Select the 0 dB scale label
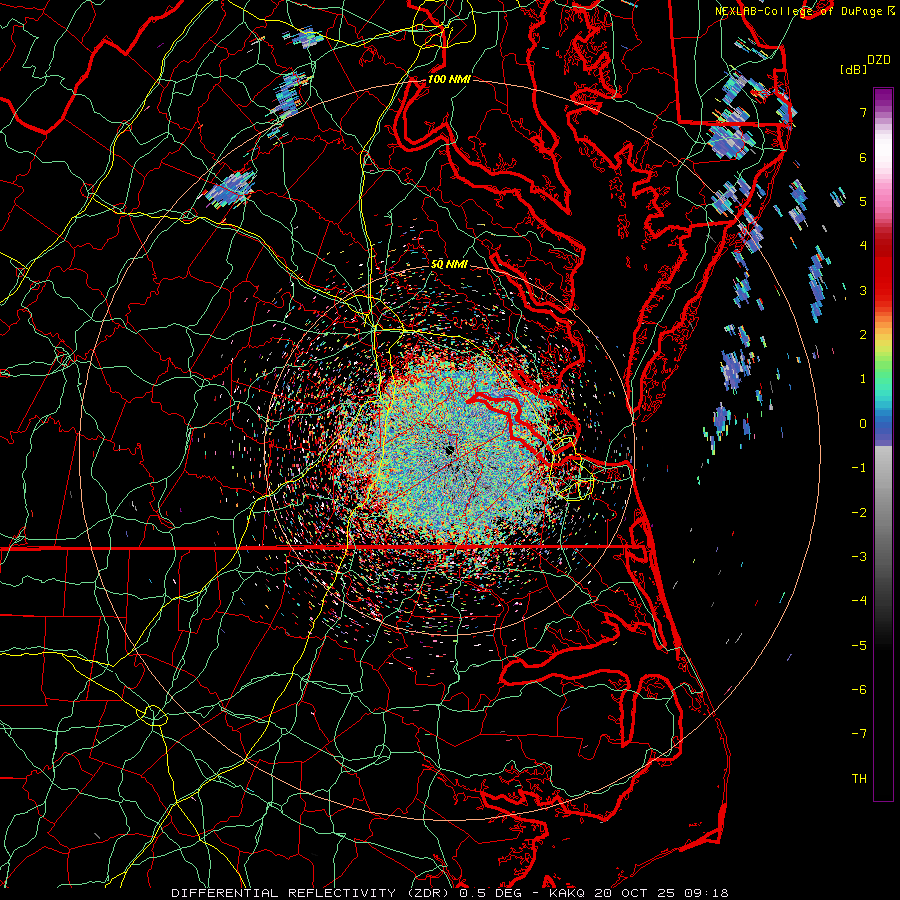The width and height of the screenshot is (900, 900). click(x=863, y=424)
